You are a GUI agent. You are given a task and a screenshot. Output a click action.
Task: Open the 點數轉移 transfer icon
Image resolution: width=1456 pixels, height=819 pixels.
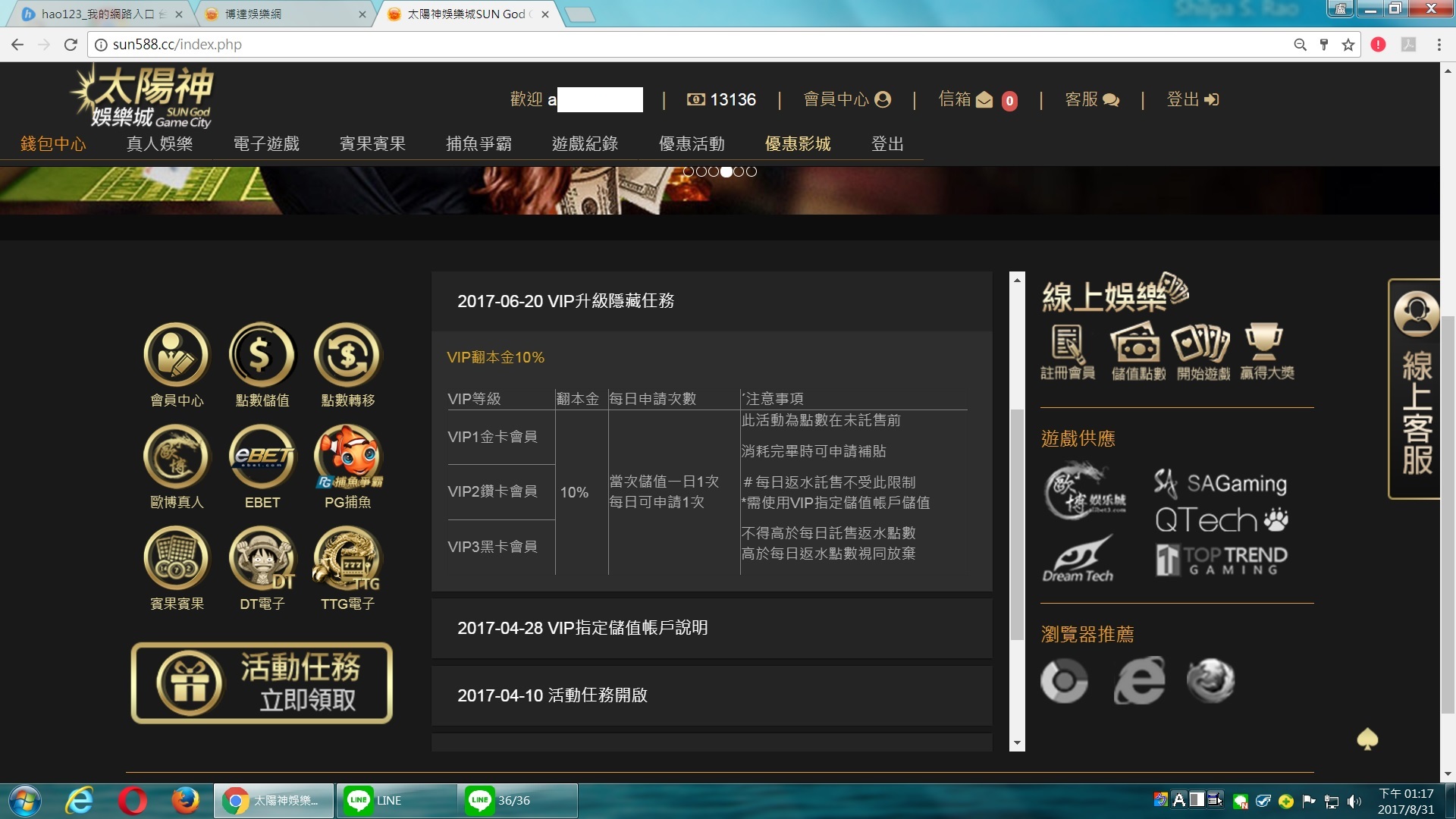(x=347, y=355)
